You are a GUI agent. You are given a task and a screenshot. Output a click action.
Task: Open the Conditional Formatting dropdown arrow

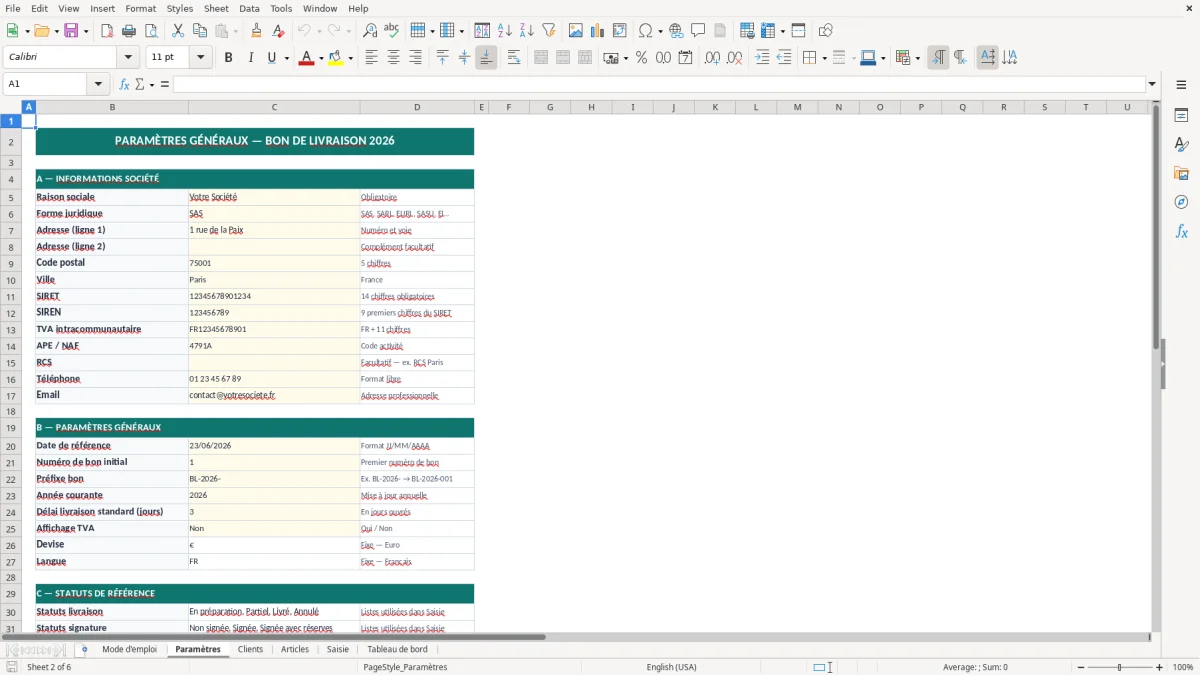coord(917,58)
